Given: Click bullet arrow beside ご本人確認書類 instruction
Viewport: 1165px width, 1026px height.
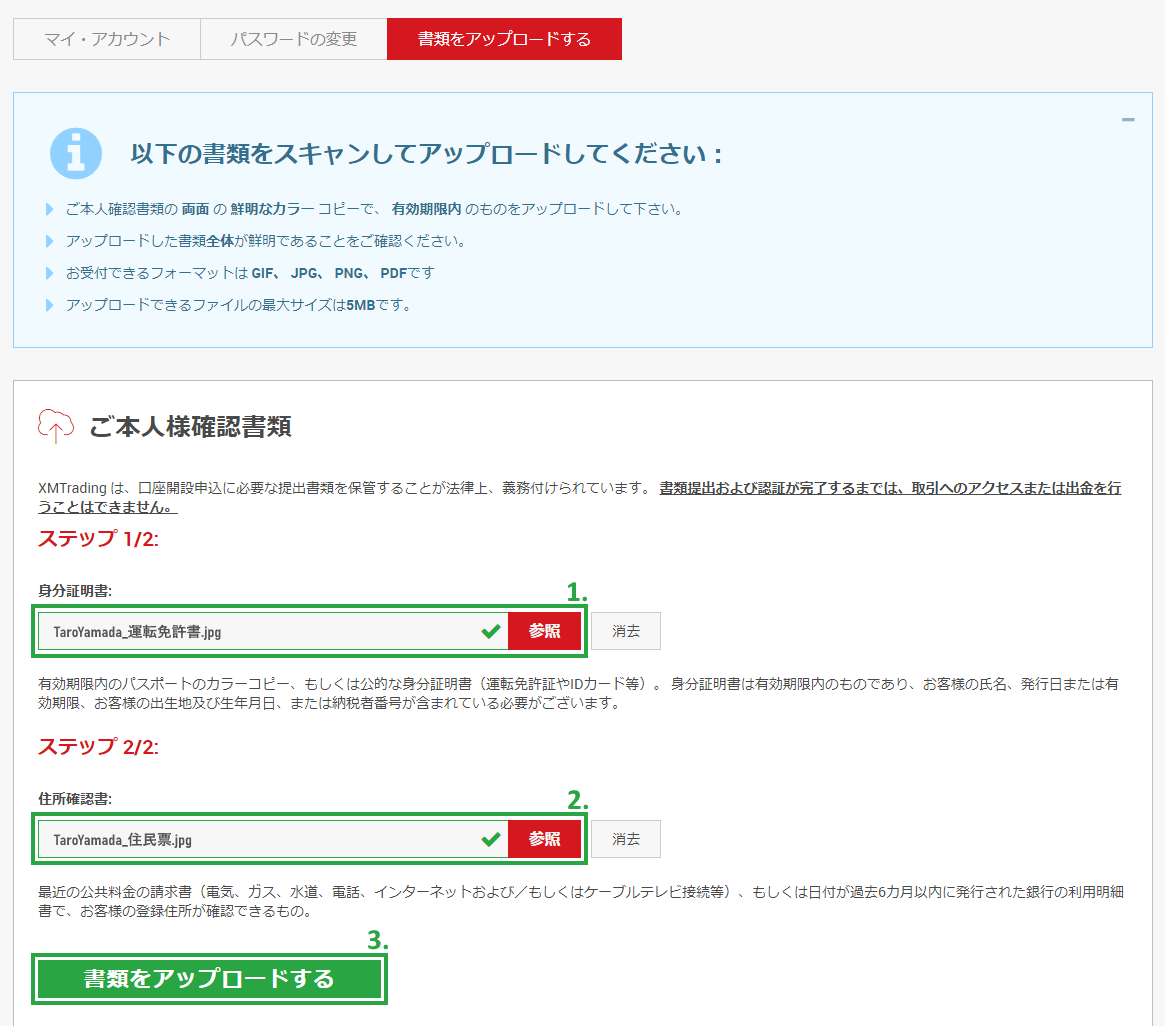Looking at the screenshot, I should pyautogui.click(x=50, y=210).
